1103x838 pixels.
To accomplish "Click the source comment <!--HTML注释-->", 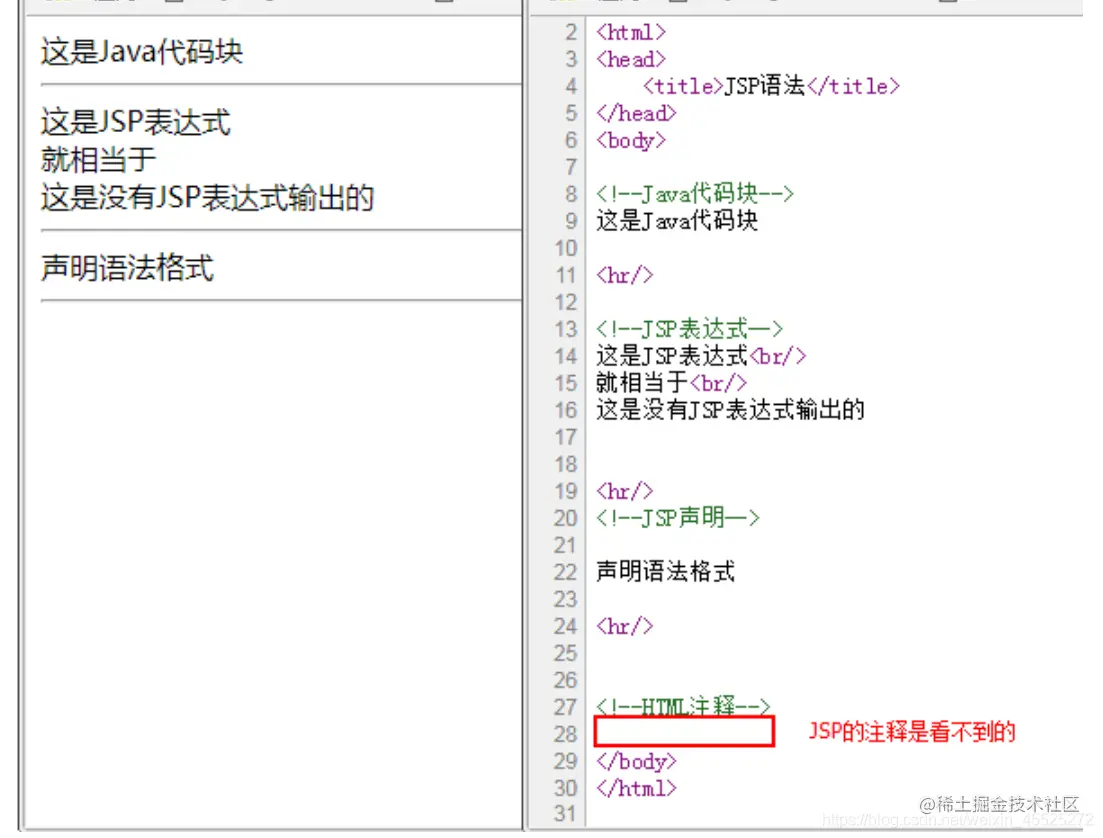I will click(x=683, y=706).
